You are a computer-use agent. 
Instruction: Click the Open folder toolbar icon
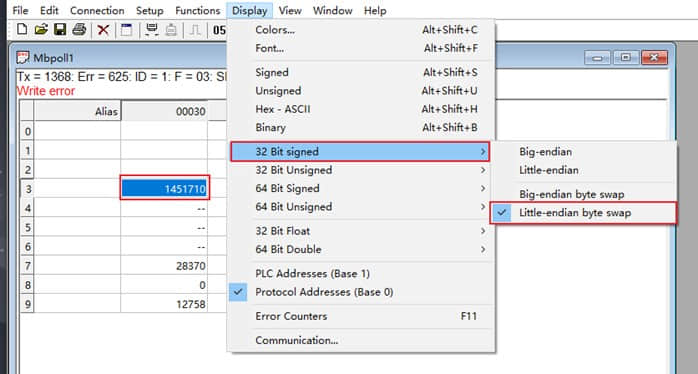[x=41, y=30]
